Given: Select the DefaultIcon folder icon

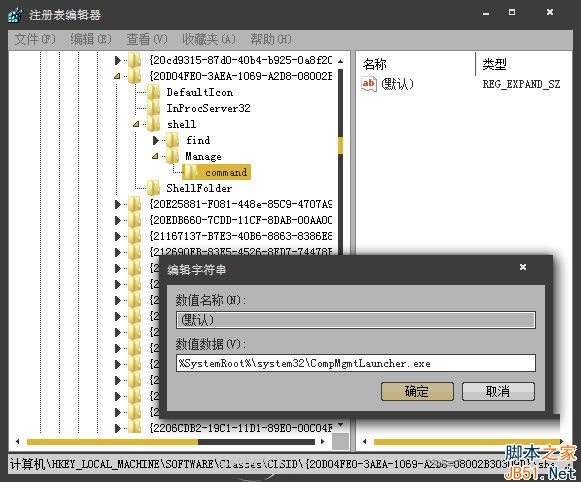Looking at the screenshot, I should pos(153,92).
